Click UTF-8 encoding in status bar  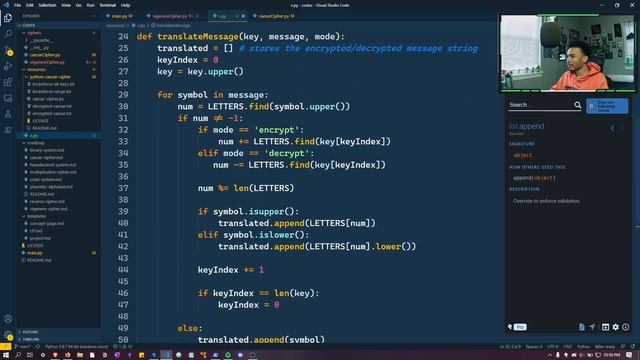click(553, 347)
